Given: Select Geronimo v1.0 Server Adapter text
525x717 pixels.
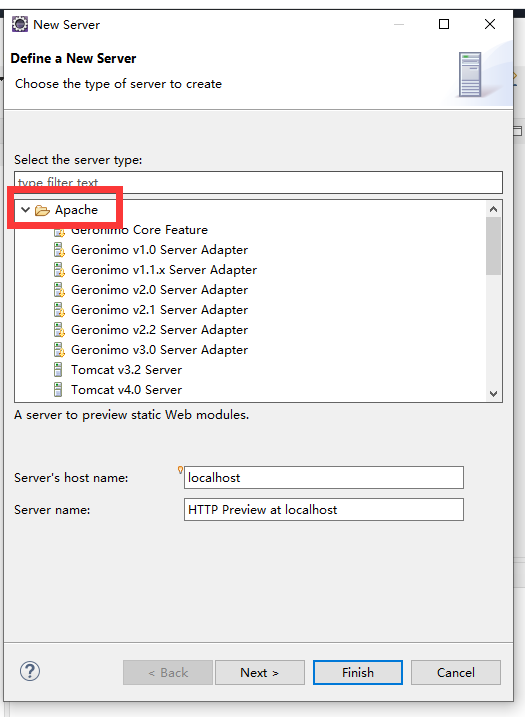Looking at the screenshot, I should [159, 250].
